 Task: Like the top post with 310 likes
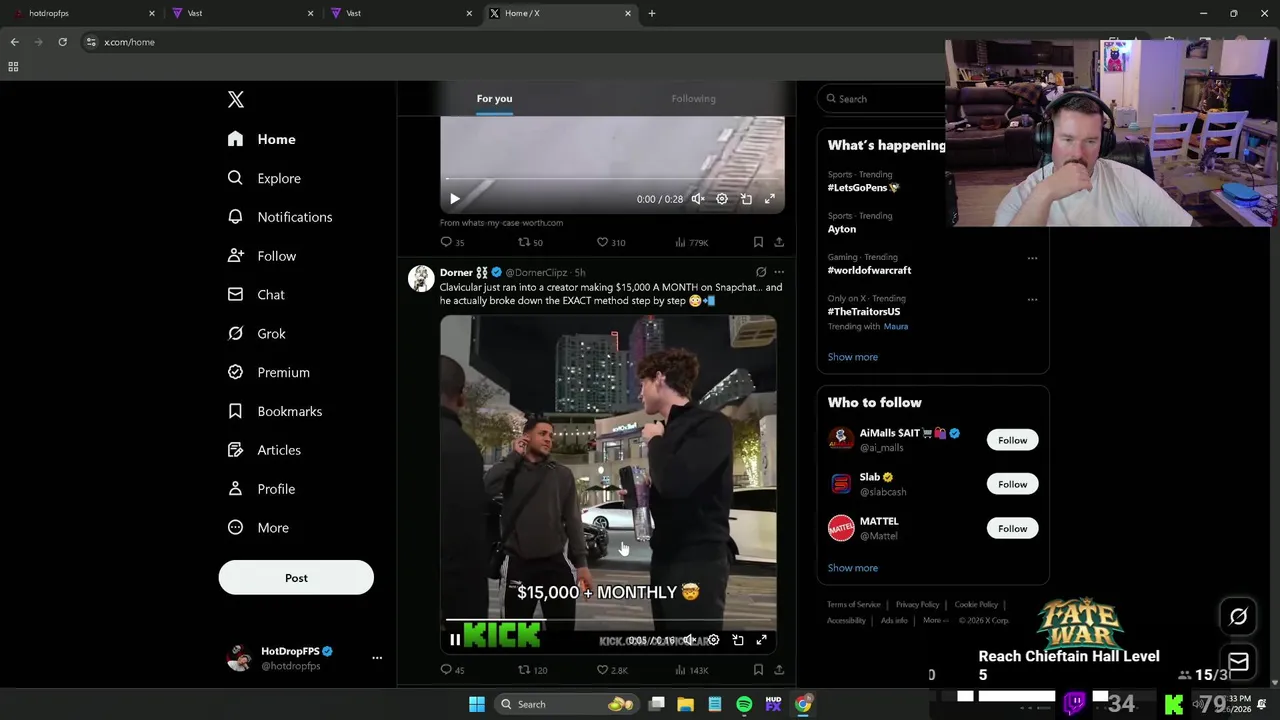pos(611,242)
